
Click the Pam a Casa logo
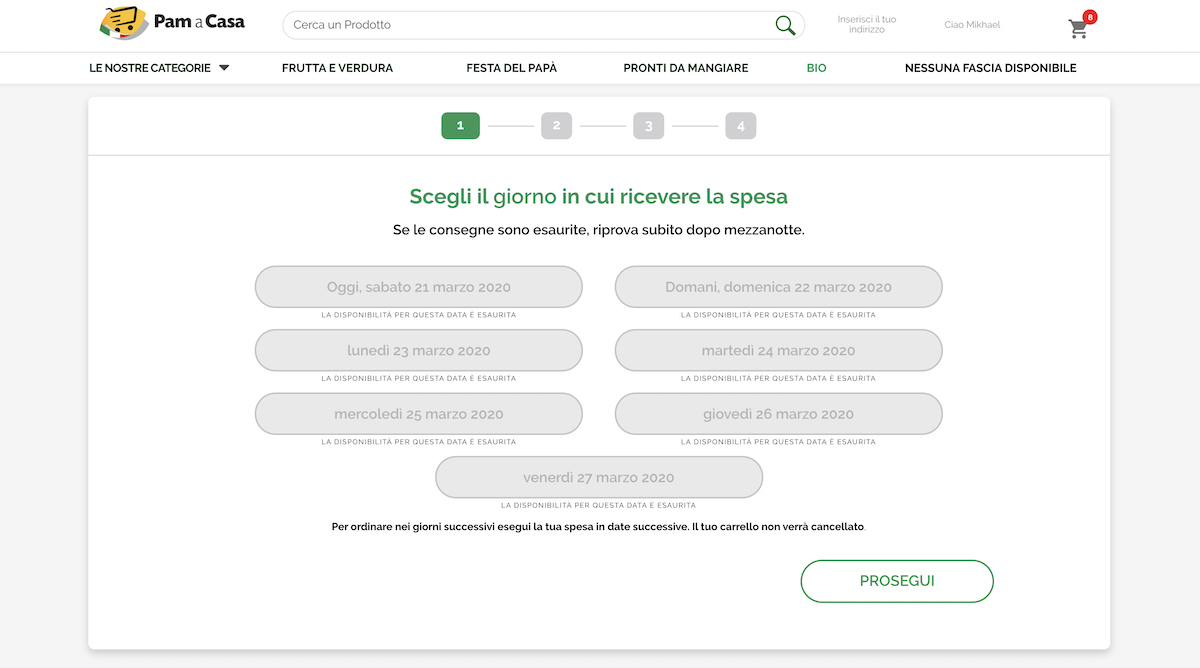172,22
